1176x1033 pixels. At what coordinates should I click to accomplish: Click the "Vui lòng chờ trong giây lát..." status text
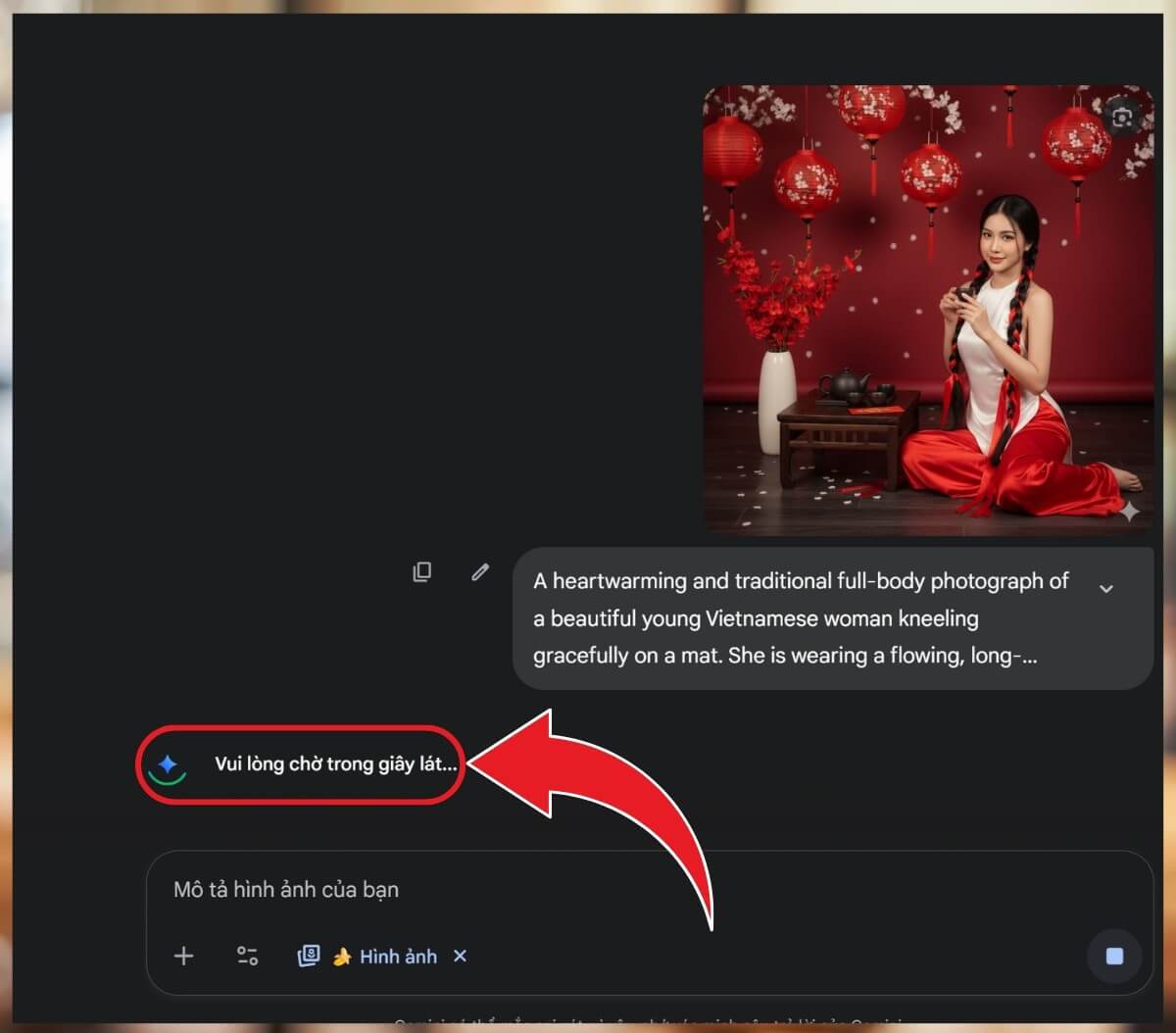tap(335, 764)
